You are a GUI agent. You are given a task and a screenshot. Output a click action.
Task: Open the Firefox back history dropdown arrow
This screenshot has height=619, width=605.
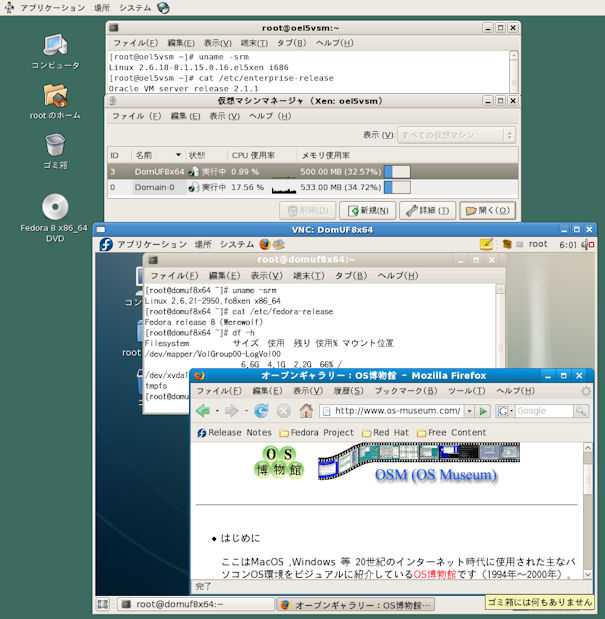(217, 411)
